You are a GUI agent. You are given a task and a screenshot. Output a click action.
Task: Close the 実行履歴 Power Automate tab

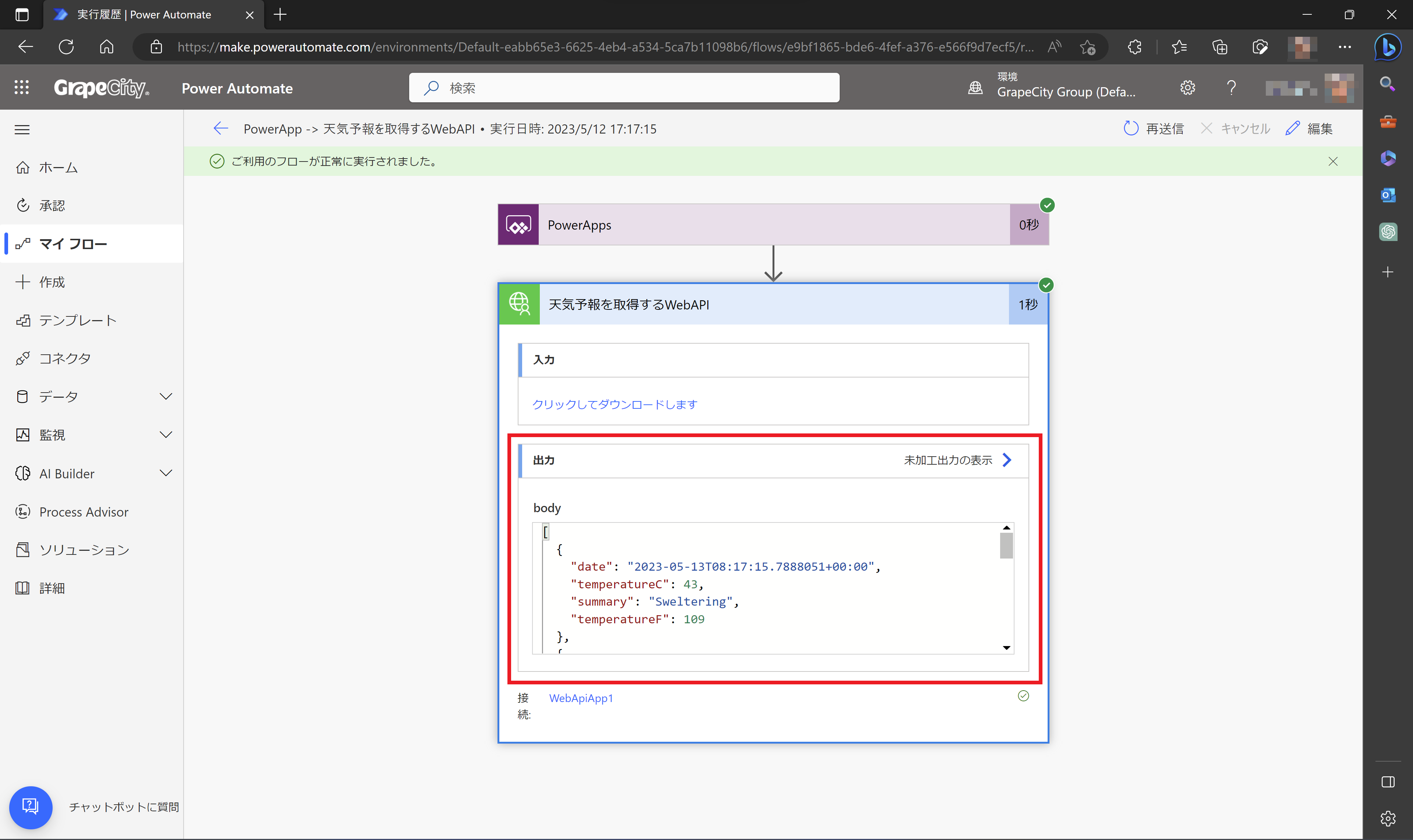click(249, 15)
